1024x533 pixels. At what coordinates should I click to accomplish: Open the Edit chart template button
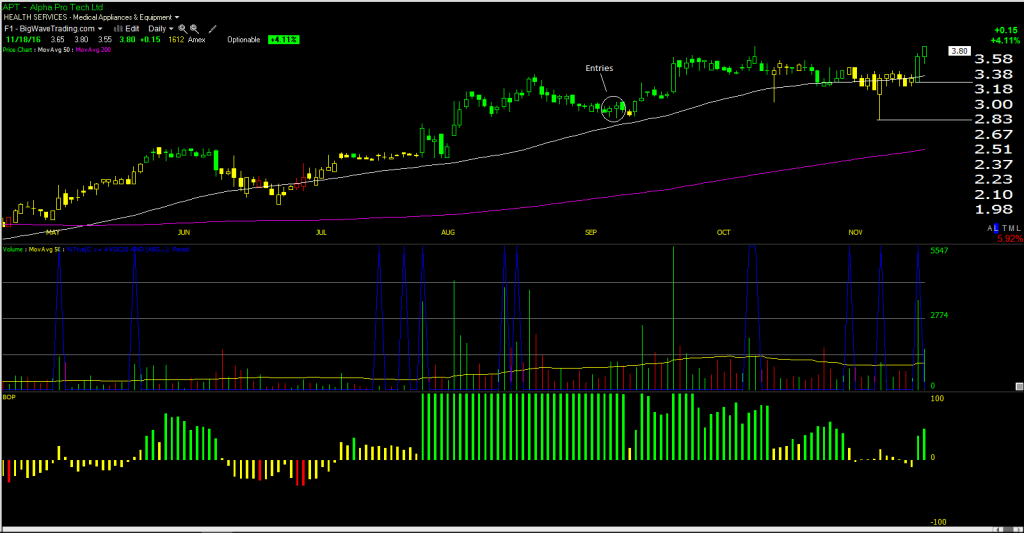[x=133, y=29]
